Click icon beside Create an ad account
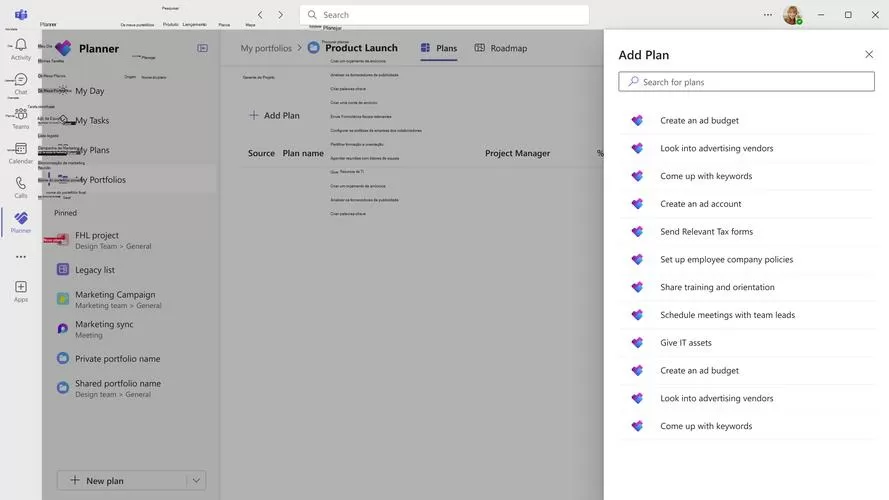Image resolution: width=889 pixels, height=500 pixels. pyautogui.click(x=637, y=204)
